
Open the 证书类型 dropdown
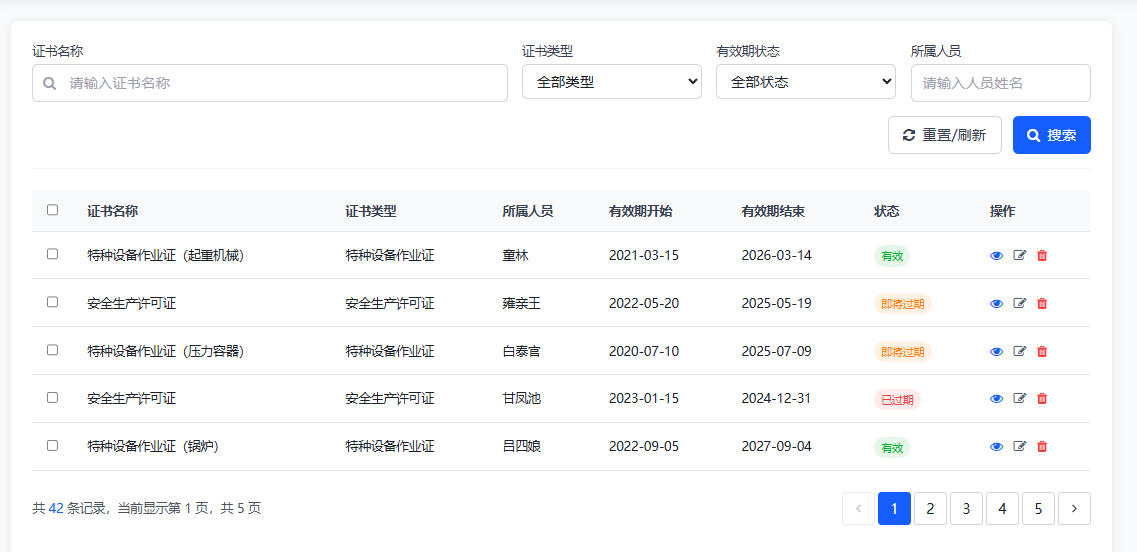click(611, 82)
